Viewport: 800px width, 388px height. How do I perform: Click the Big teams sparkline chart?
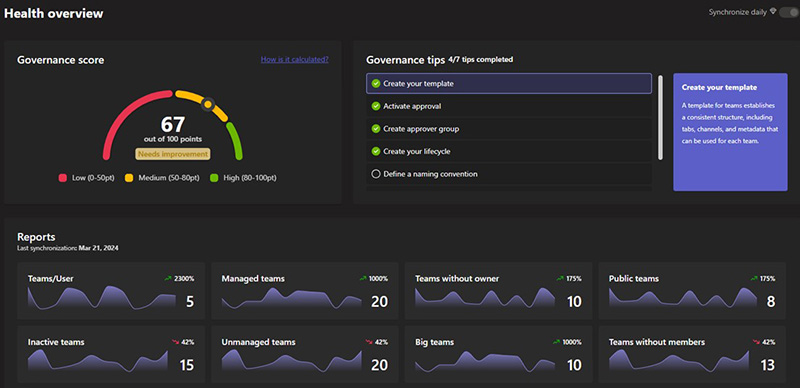[485, 361]
